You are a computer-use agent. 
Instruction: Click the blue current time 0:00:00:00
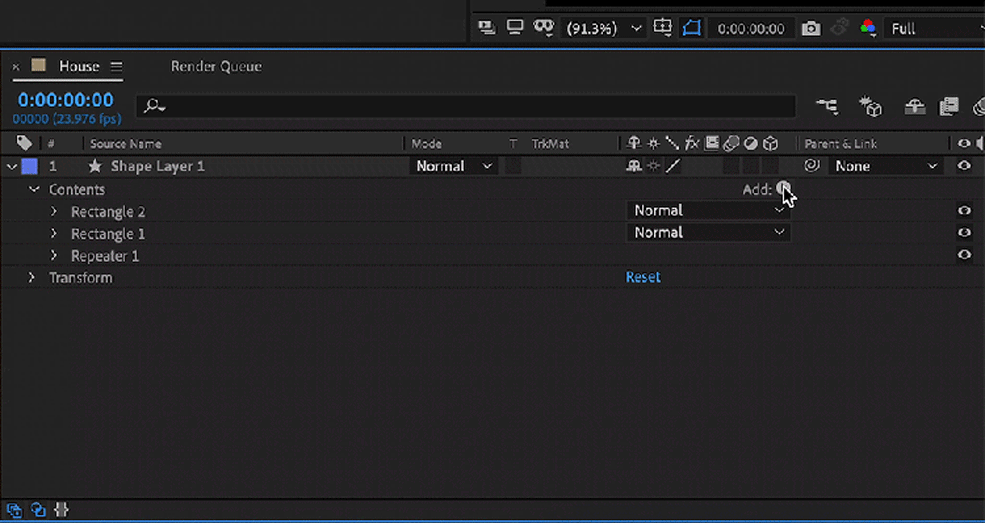66,100
